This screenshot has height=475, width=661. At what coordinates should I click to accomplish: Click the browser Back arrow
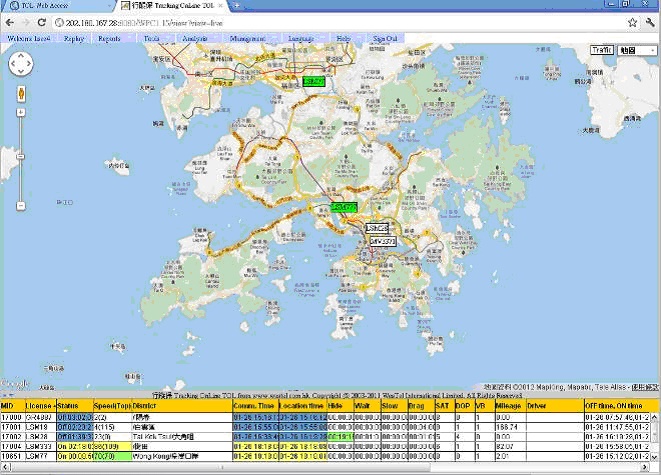click(10, 22)
